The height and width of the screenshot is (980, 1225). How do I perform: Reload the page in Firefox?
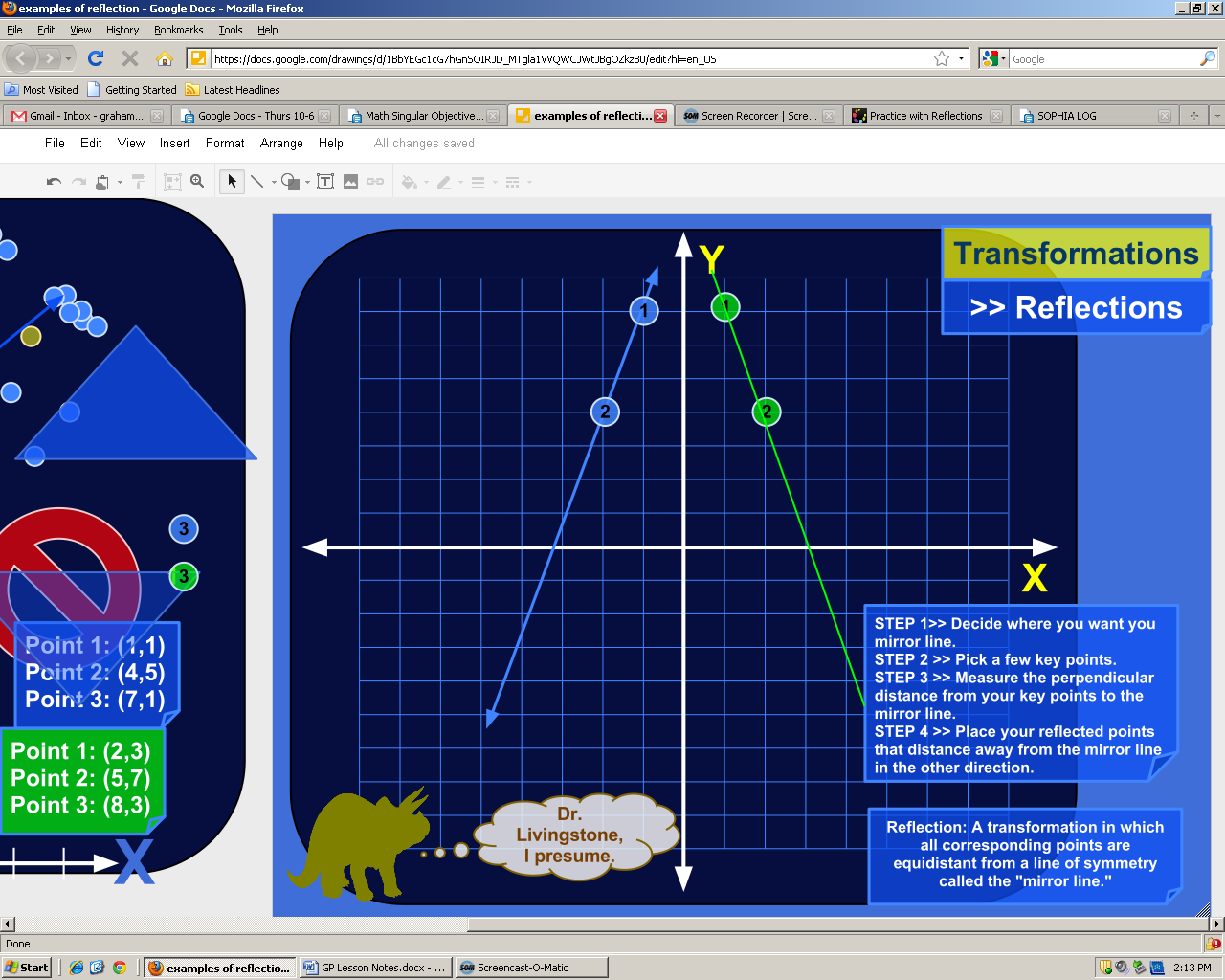pos(96,58)
